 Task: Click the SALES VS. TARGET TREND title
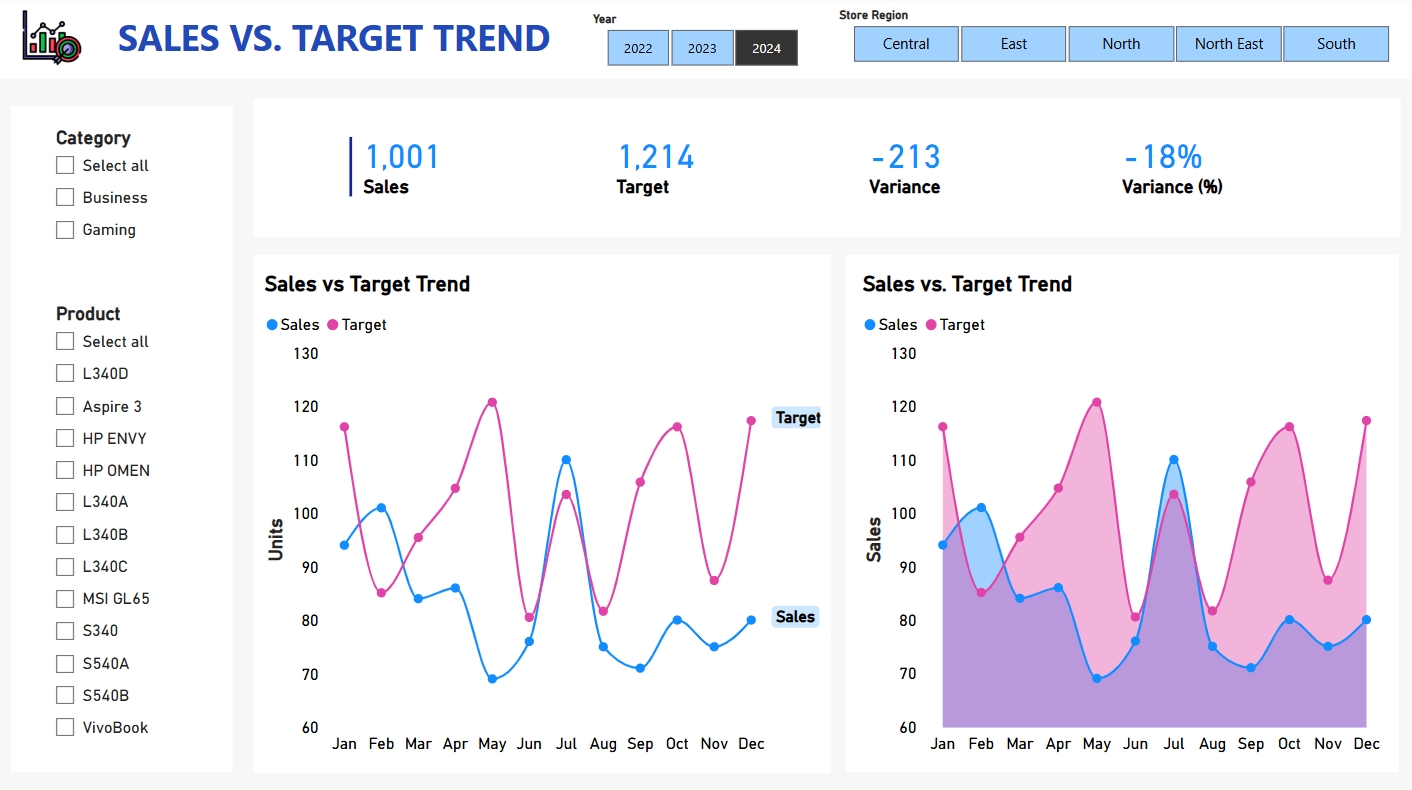click(x=334, y=38)
